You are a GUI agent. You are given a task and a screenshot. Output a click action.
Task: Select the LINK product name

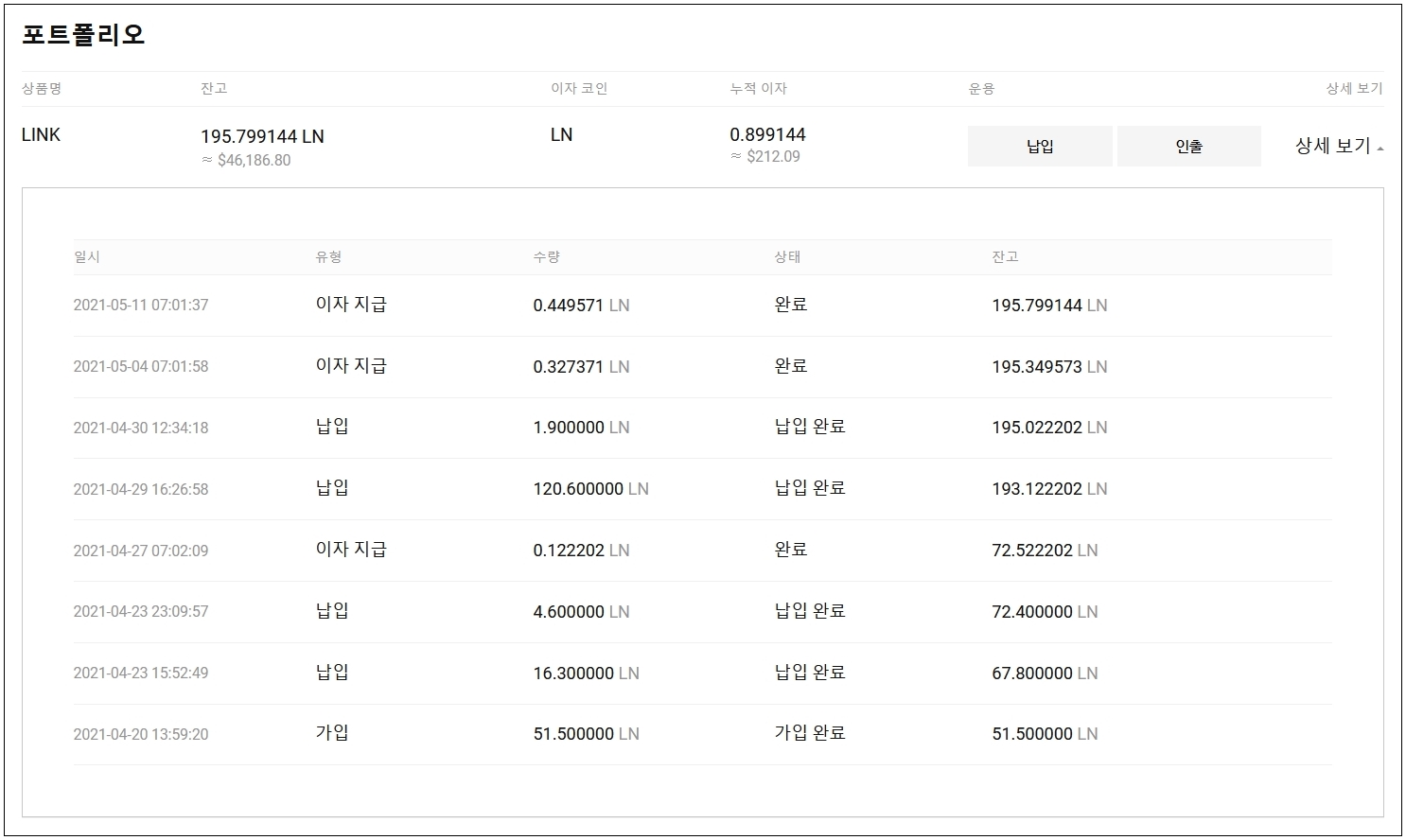pos(41,134)
